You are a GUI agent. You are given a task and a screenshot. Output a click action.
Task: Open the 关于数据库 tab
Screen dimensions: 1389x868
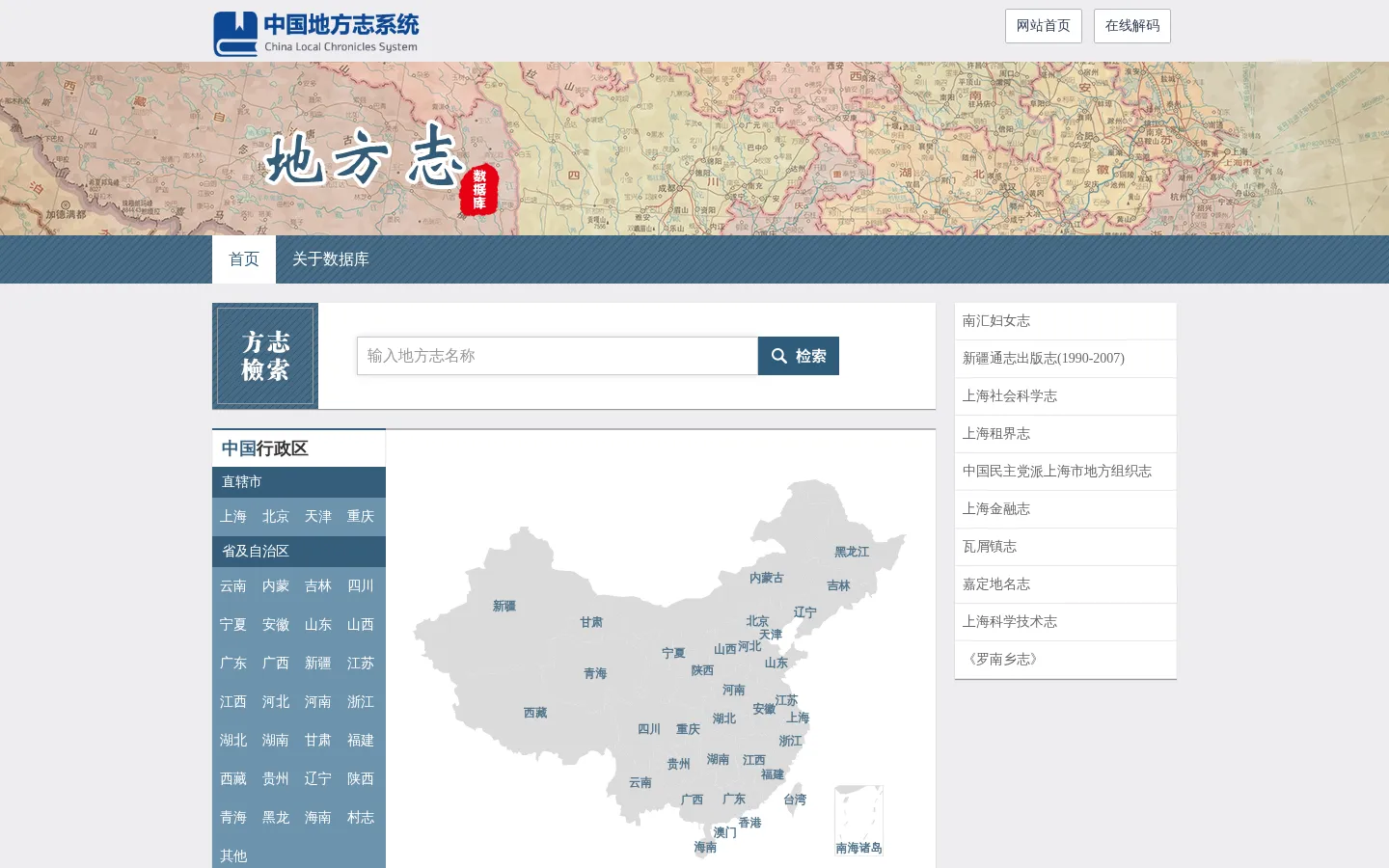(x=331, y=259)
